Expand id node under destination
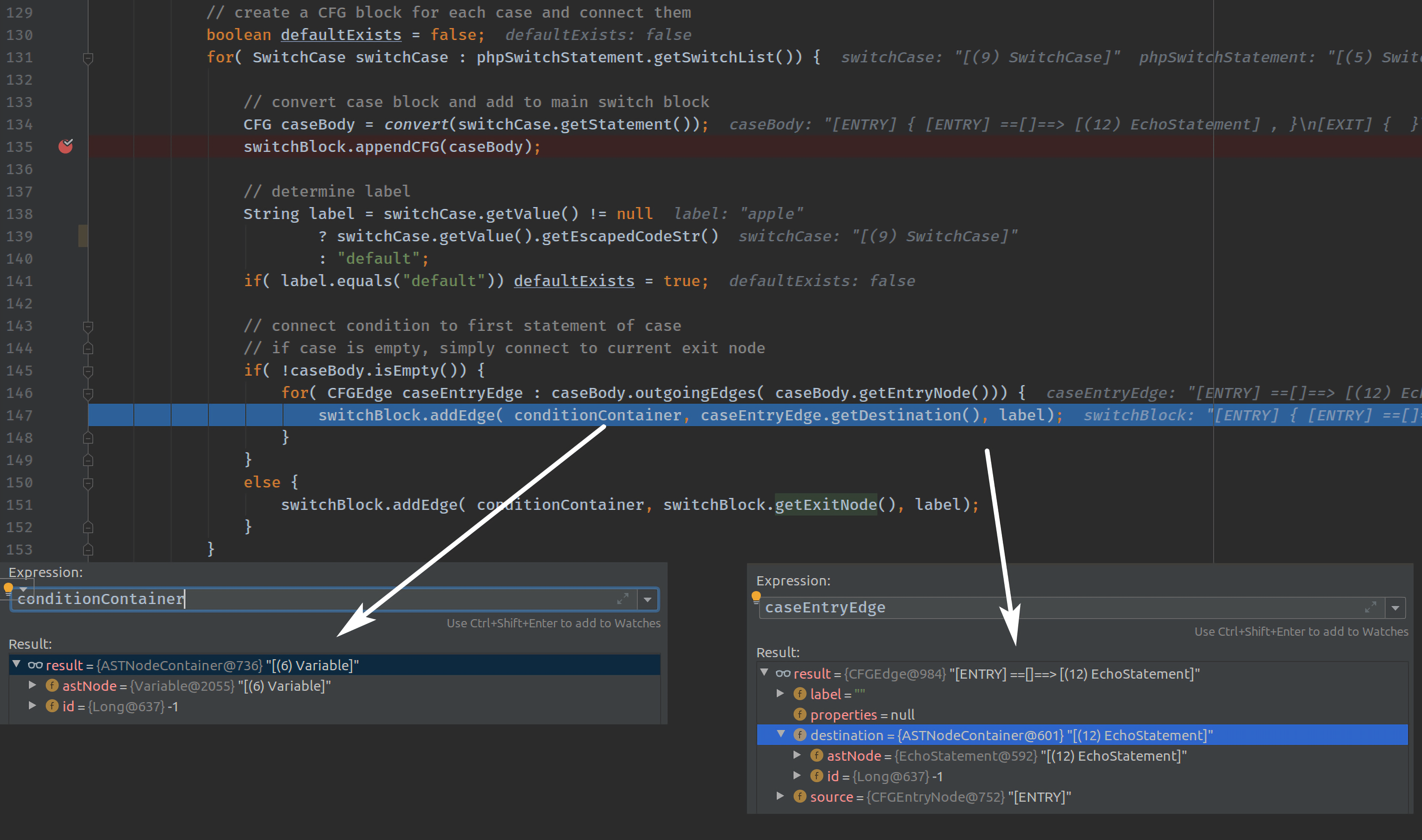 click(796, 776)
